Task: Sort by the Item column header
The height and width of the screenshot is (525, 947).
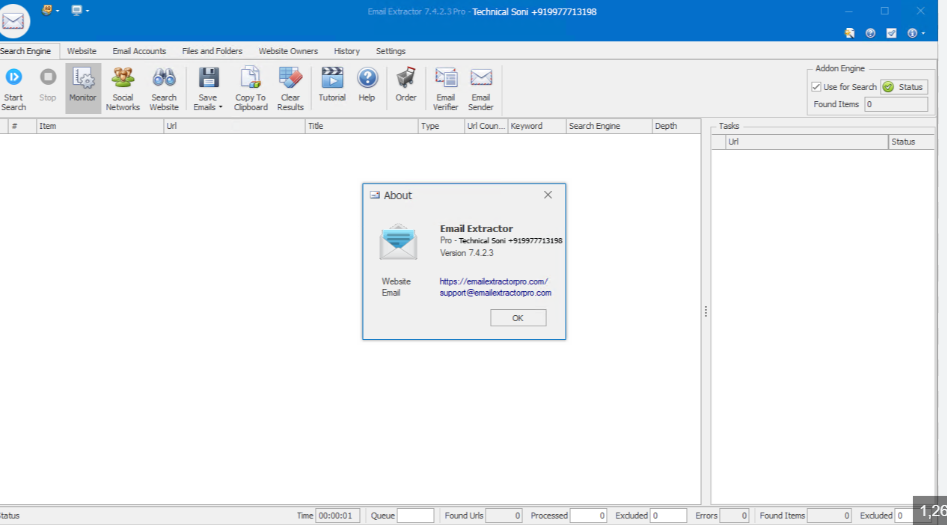Action: (x=100, y=126)
